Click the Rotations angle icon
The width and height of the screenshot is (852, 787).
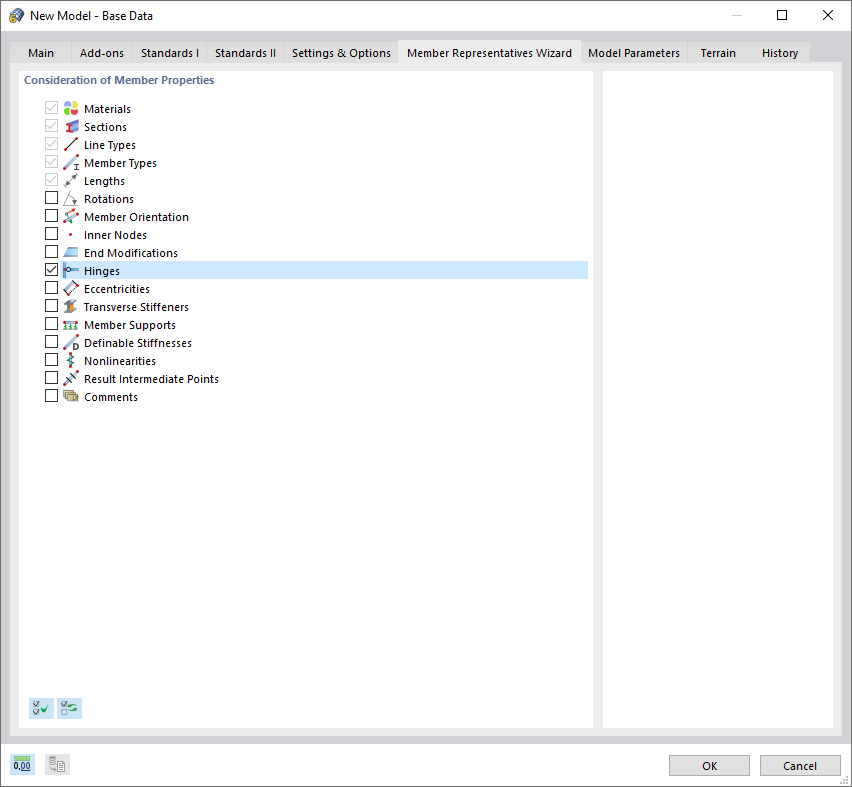[x=71, y=198]
